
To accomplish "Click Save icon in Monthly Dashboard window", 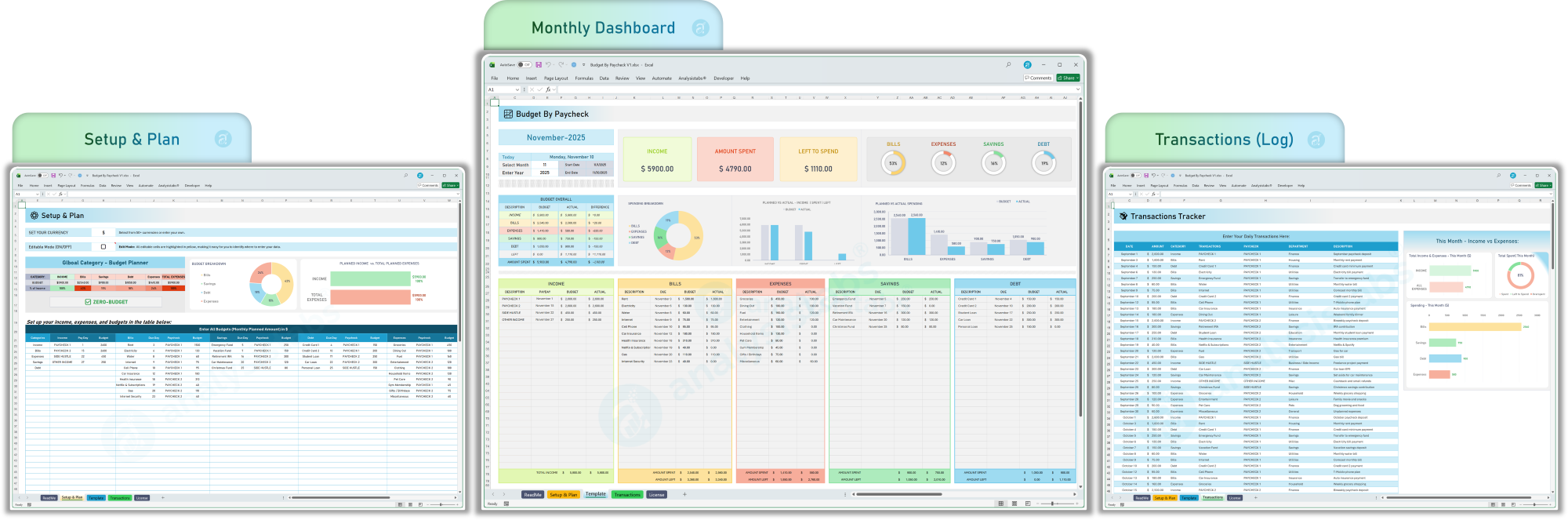I will pos(539,65).
